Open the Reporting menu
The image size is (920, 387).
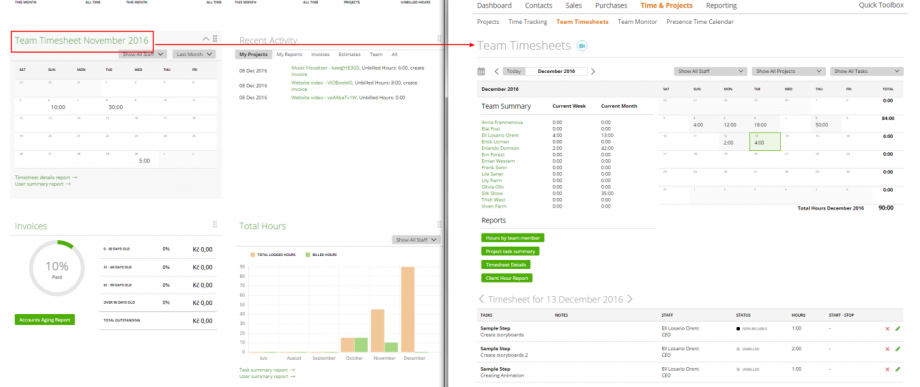coord(722,6)
